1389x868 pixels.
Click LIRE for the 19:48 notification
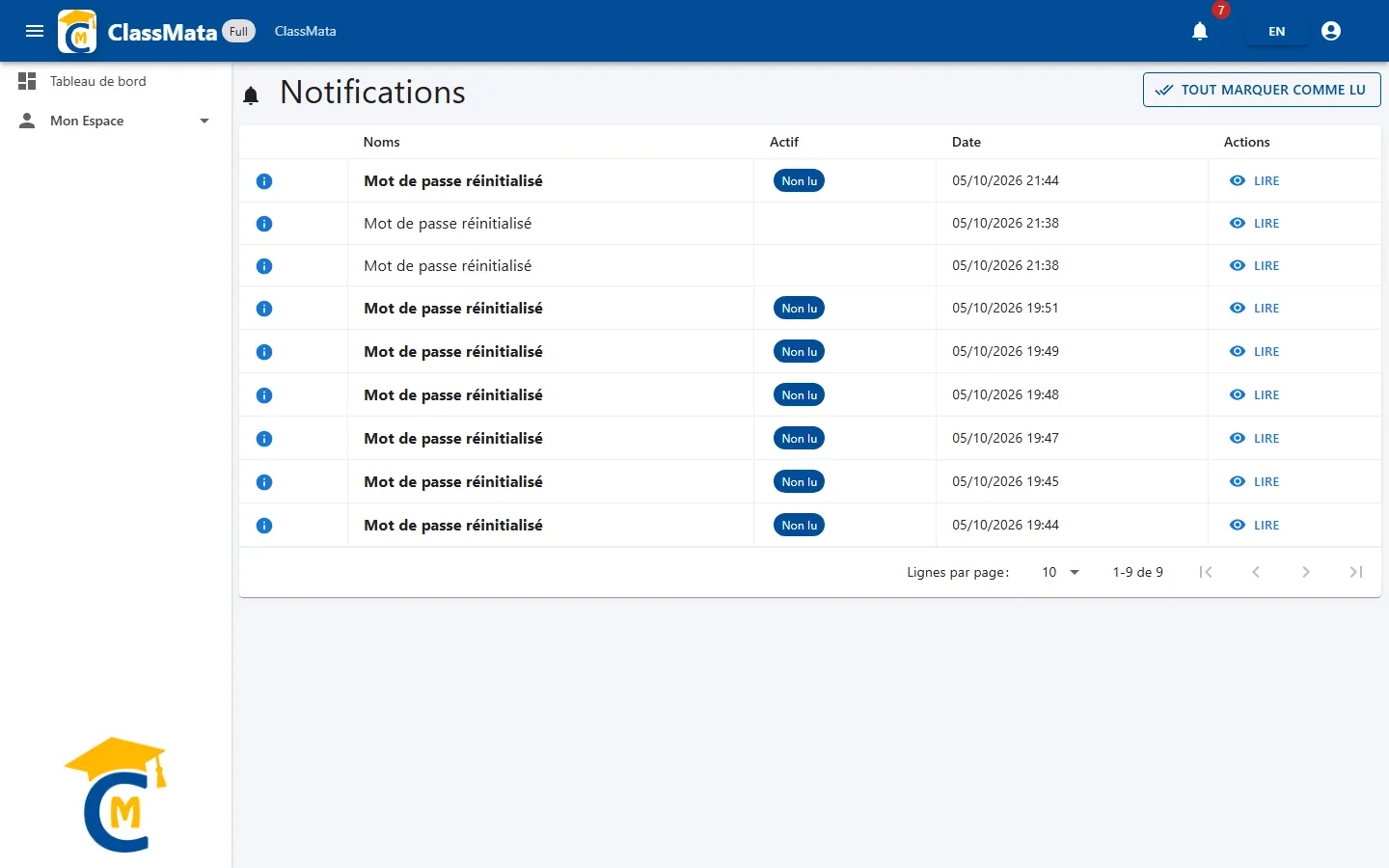click(1254, 395)
